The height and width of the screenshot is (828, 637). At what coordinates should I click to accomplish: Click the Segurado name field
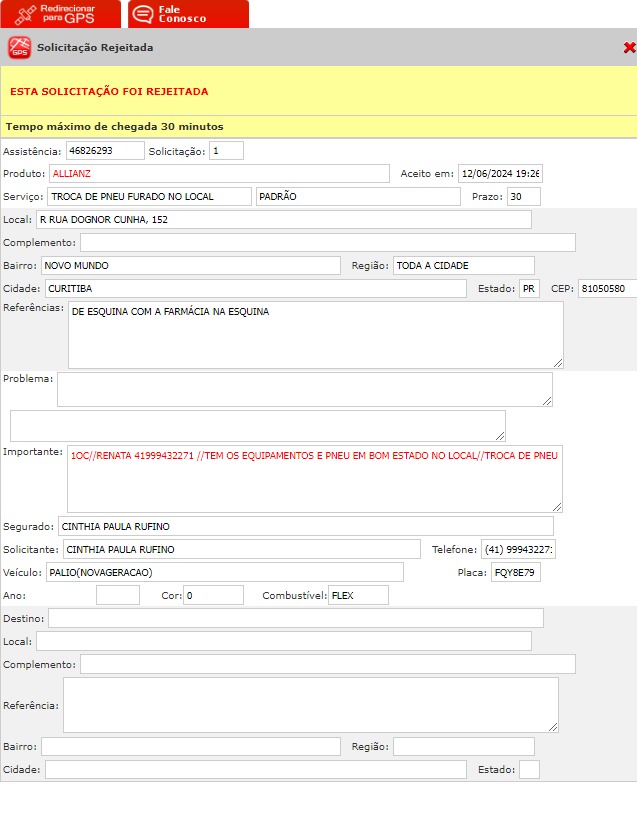305,526
